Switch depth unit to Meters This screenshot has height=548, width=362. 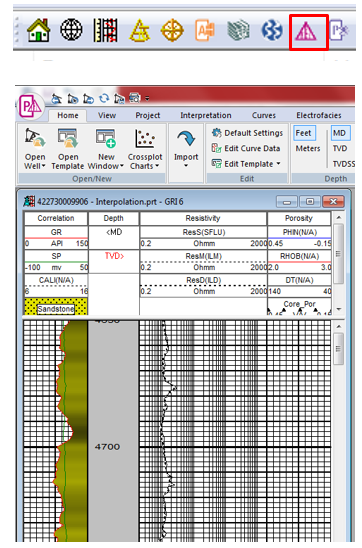[308, 149]
